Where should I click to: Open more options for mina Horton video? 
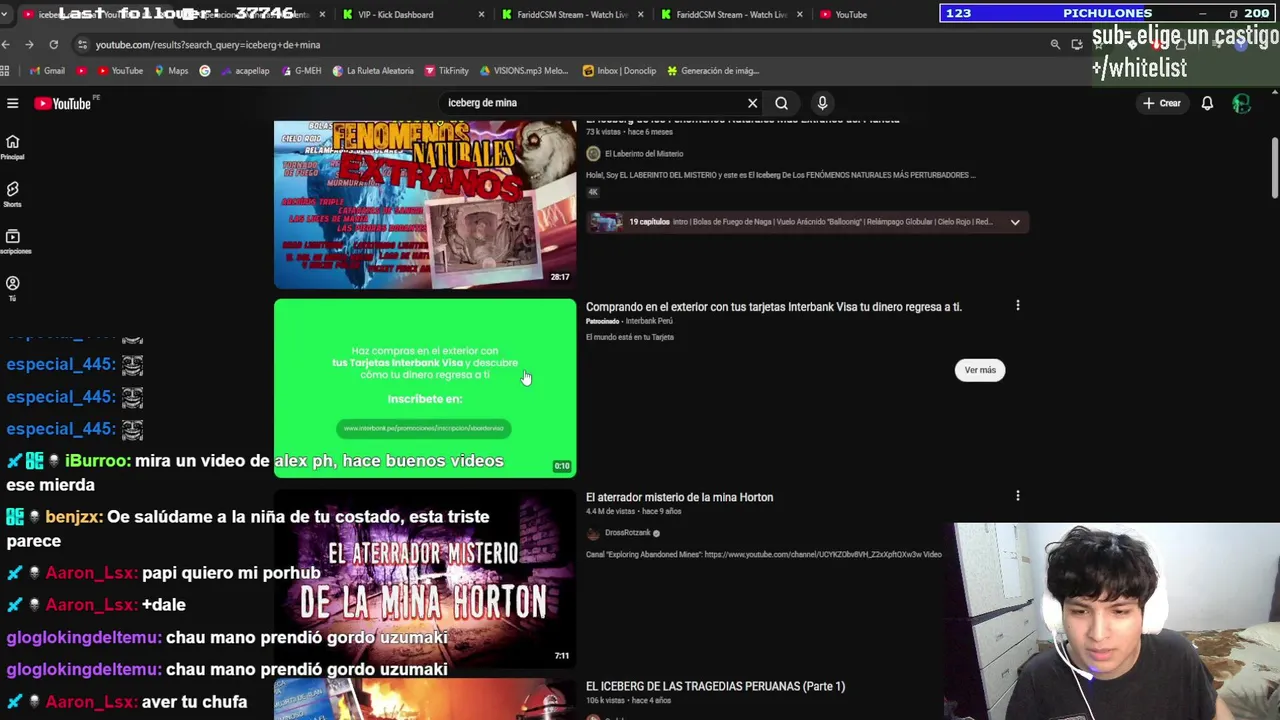click(x=1017, y=496)
